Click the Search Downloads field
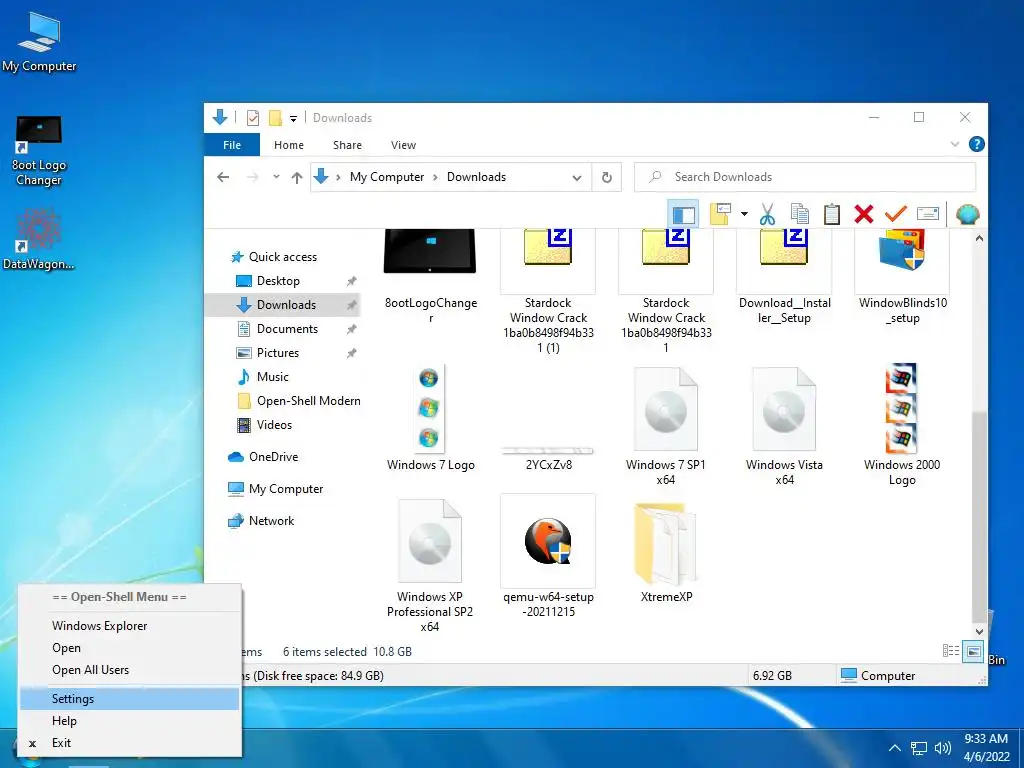1024x768 pixels. [805, 177]
